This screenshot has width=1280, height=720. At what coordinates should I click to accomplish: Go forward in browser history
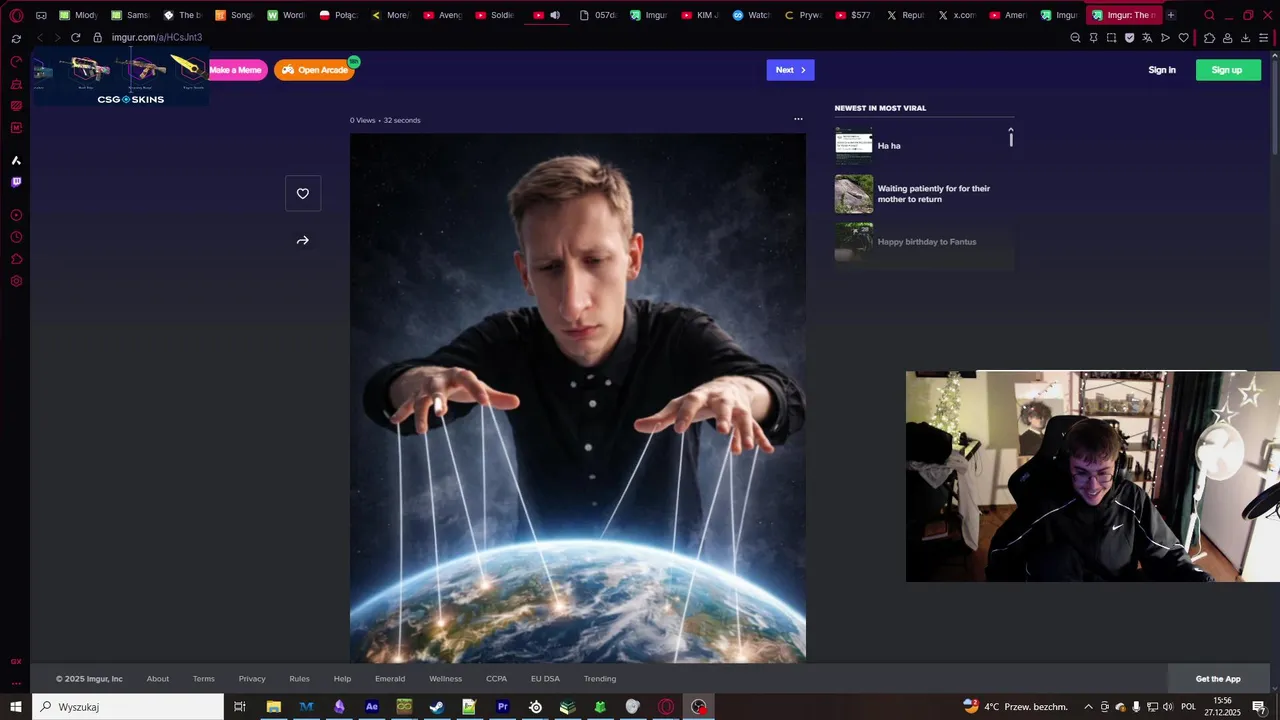(x=57, y=37)
